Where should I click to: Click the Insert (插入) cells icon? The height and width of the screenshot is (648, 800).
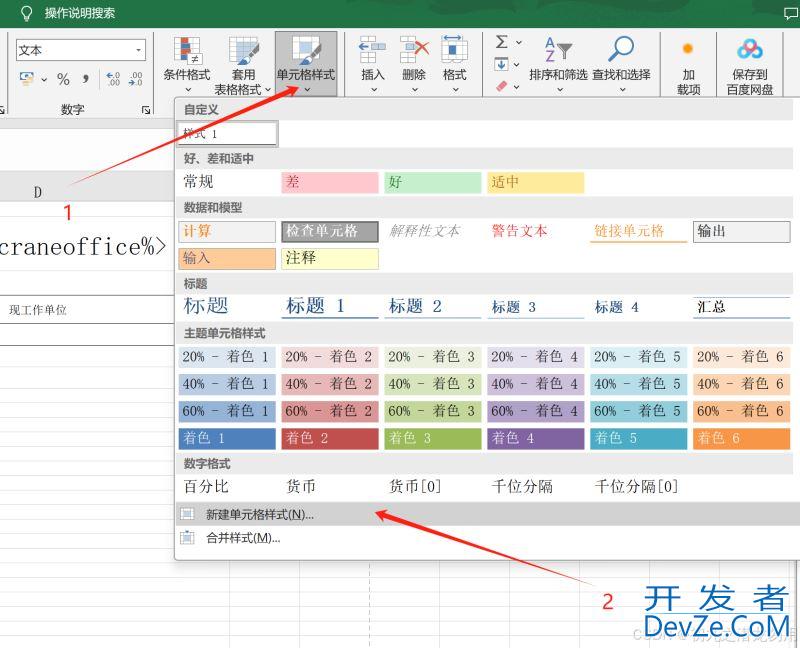pos(372,49)
